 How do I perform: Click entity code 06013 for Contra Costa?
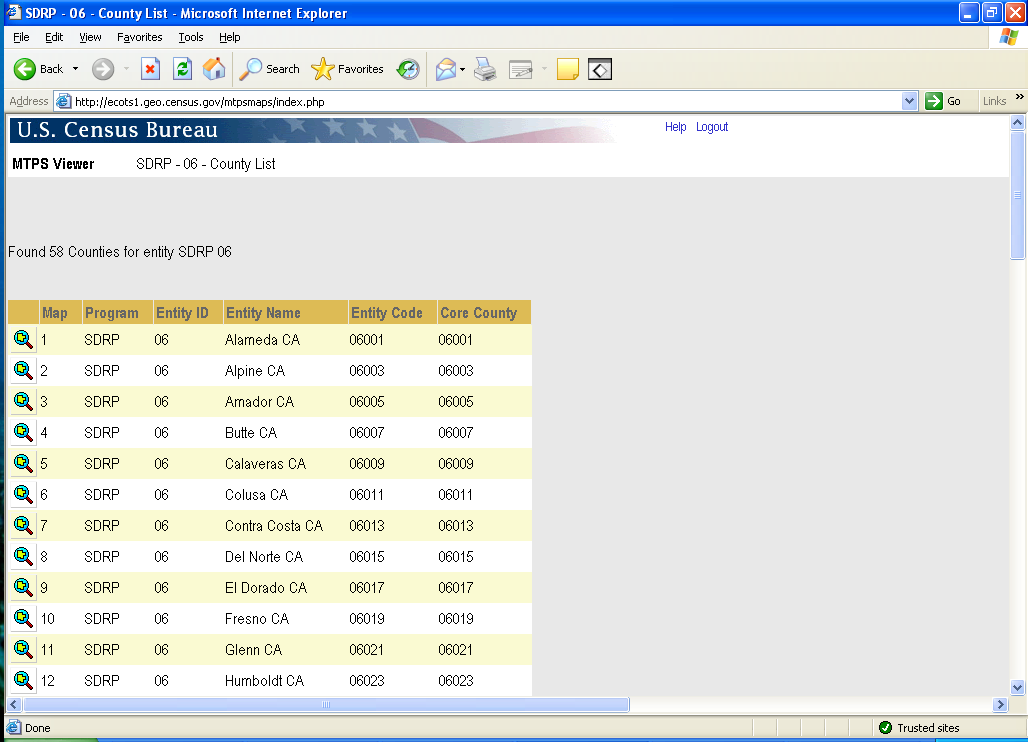[366, 526]
